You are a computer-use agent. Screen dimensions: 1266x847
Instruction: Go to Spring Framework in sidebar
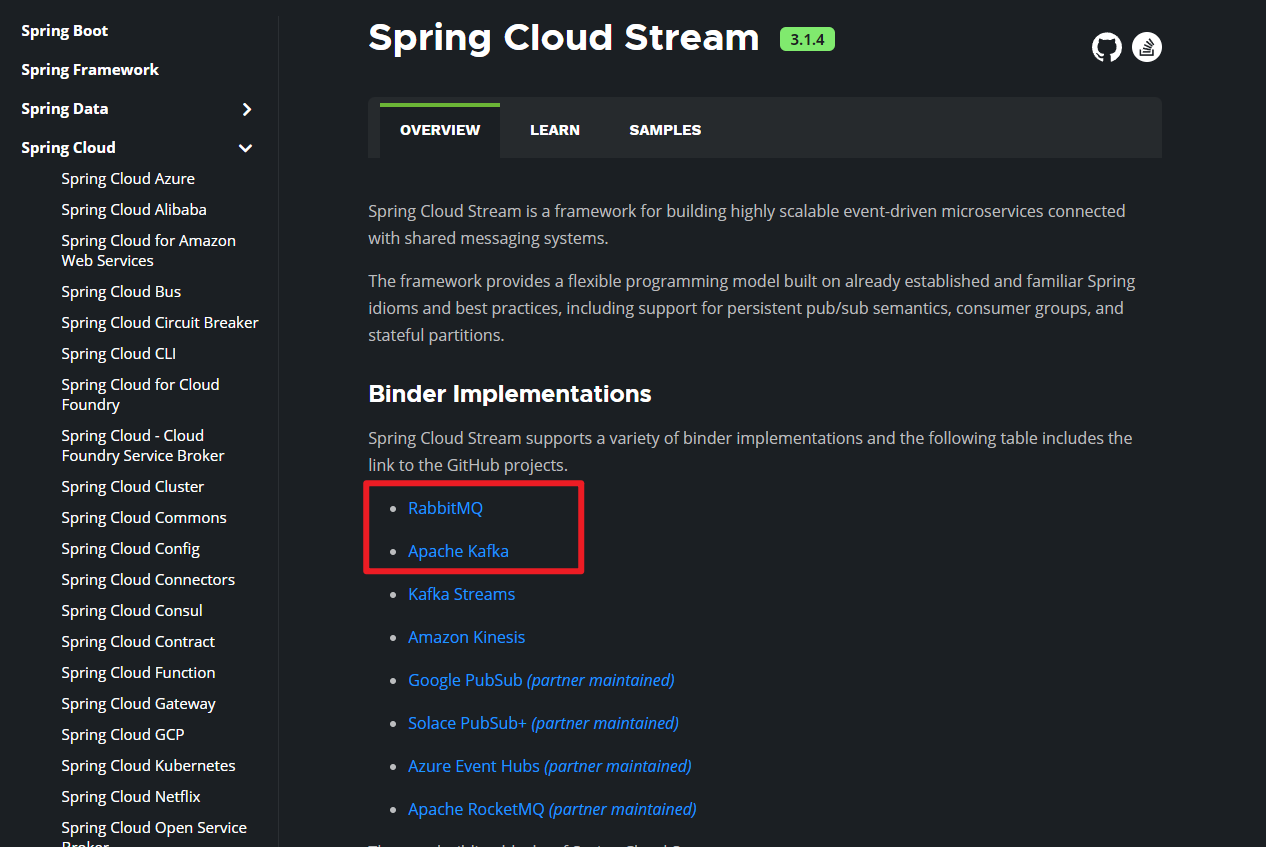pyautogui.click(x=90, y=70)
